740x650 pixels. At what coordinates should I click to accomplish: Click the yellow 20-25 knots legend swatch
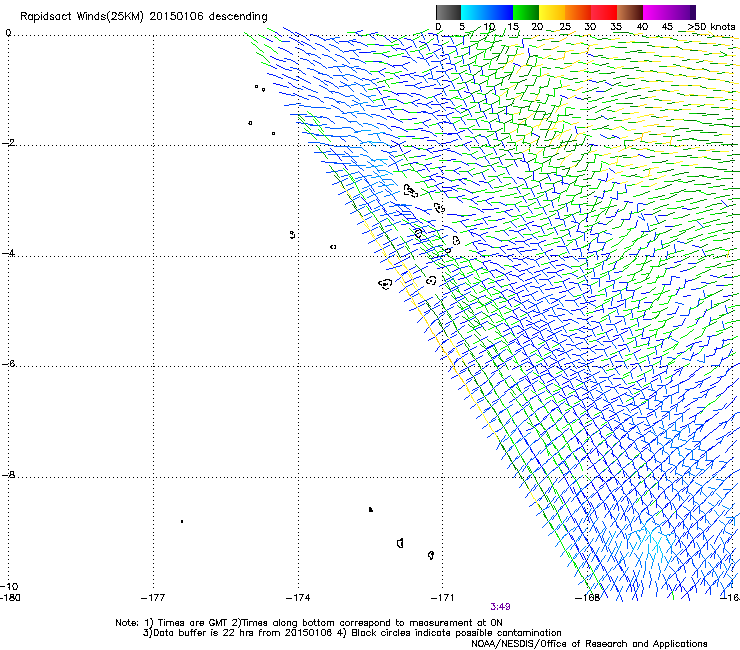pos(552,12)
